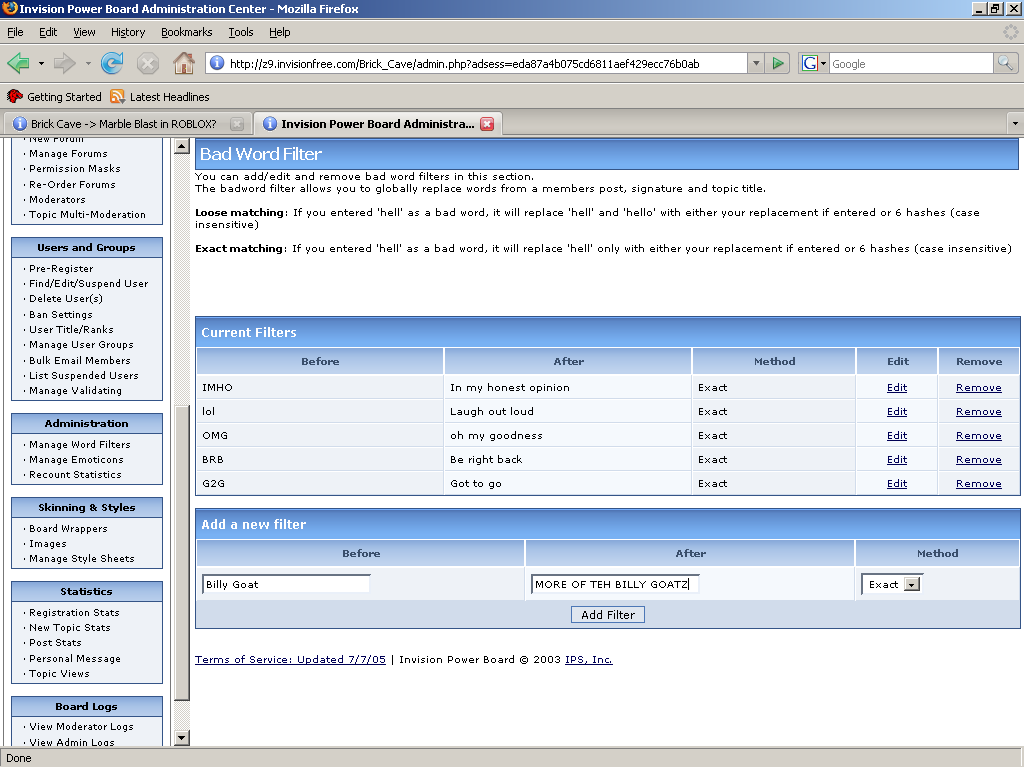Click sidebar scrollbar down arrow

(x=182, y=738)
